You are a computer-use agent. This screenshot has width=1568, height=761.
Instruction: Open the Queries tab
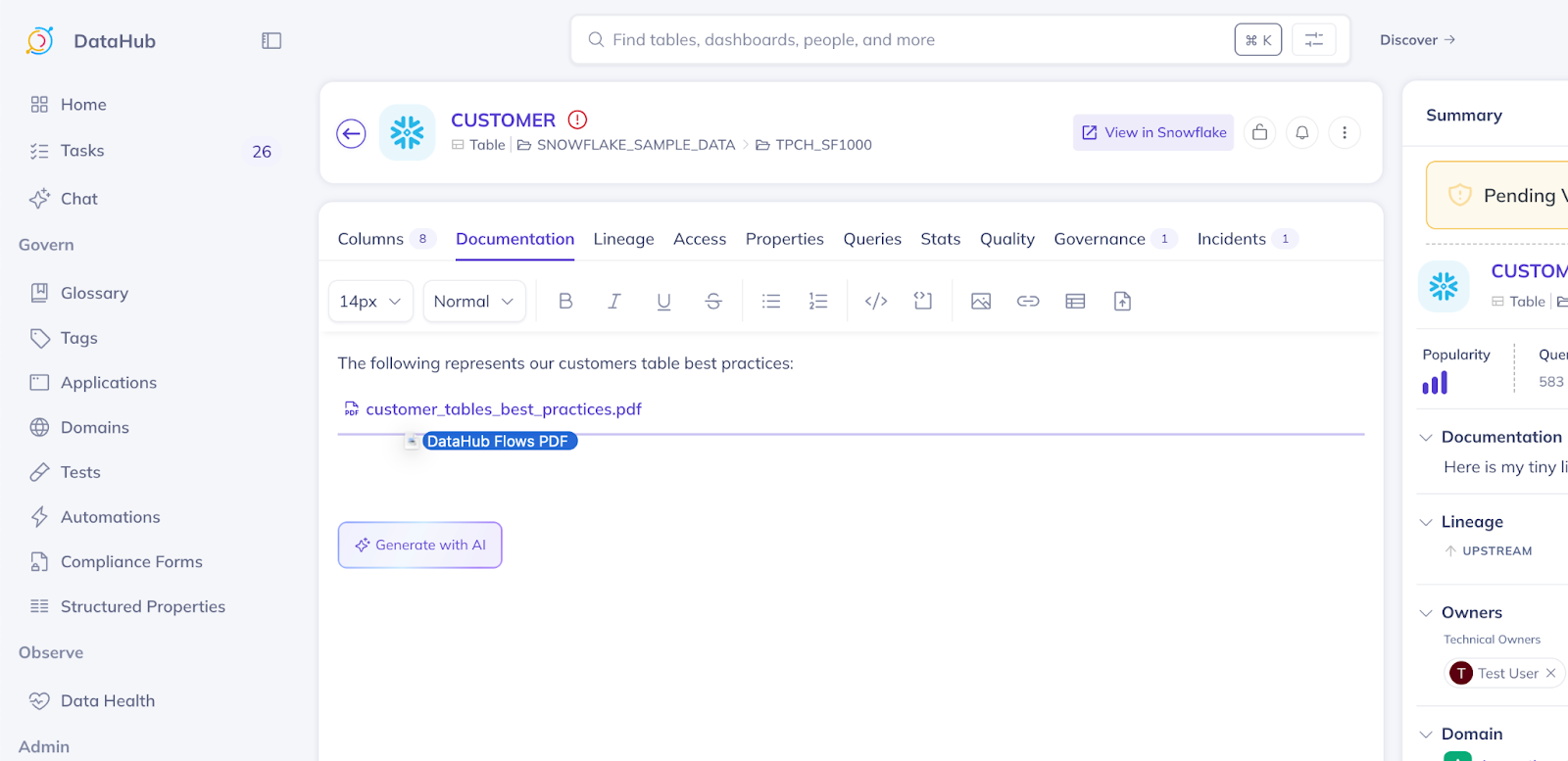point(872,239)
